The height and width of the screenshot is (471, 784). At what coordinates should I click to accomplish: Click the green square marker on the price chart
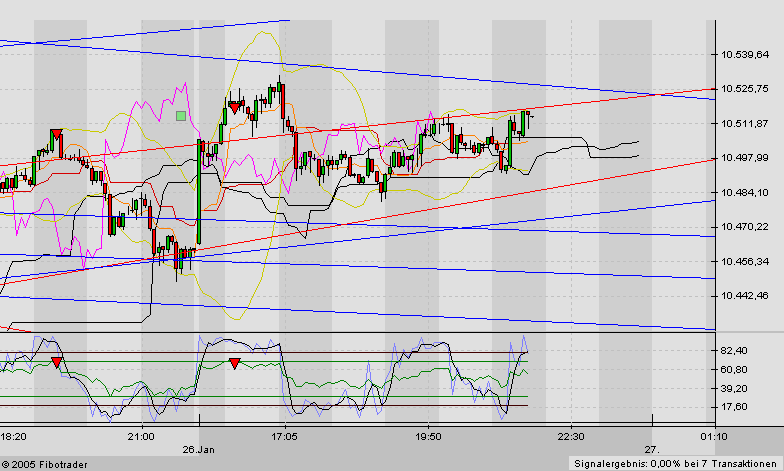point(181,116)
